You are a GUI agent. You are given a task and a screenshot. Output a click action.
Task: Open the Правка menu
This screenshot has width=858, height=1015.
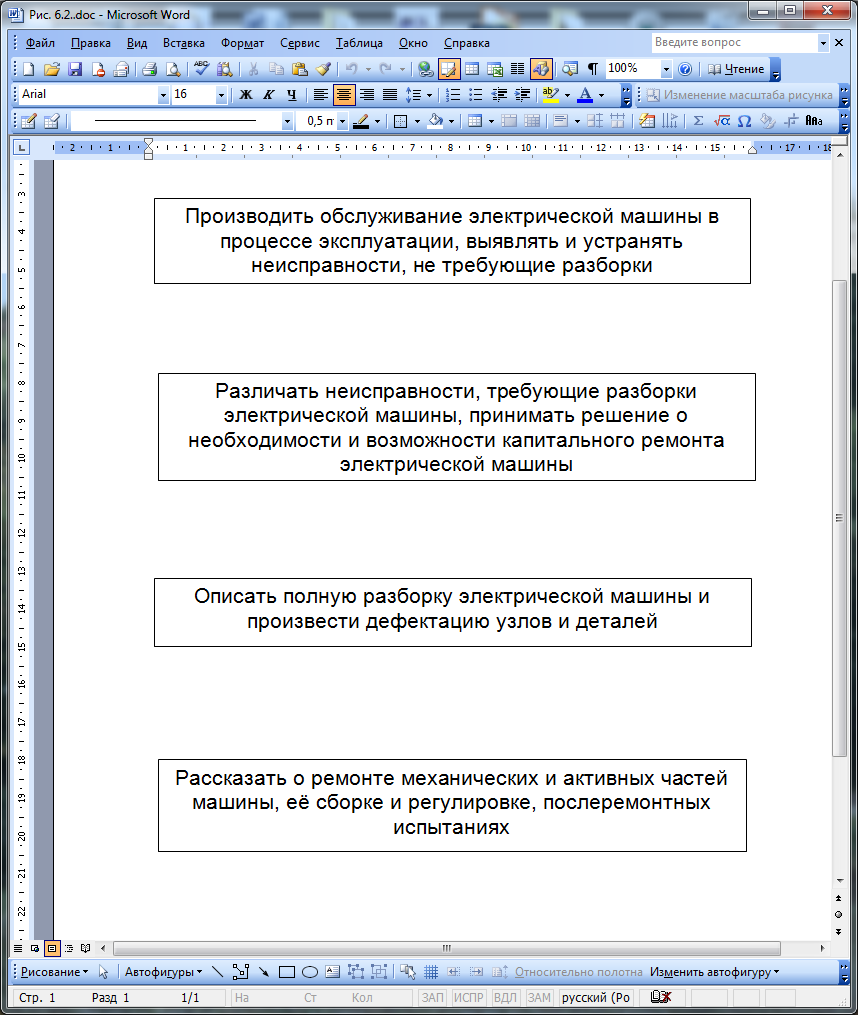point(91,43)
